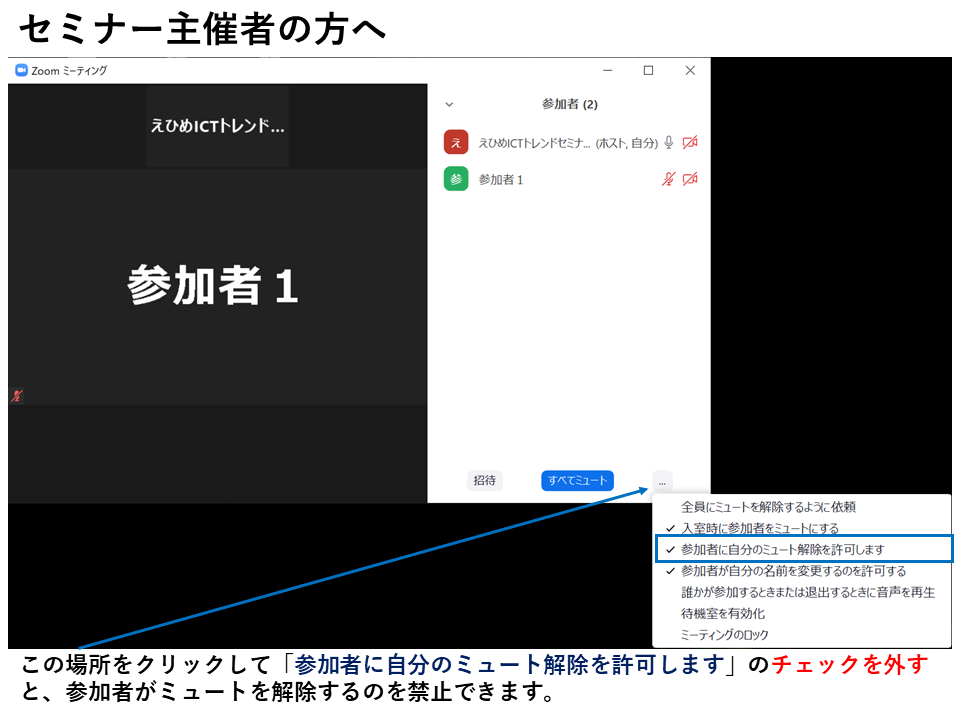Click the camera-off icon of 参加者 1
Viewport: 960px width, 720px height.
pos(690,179)
